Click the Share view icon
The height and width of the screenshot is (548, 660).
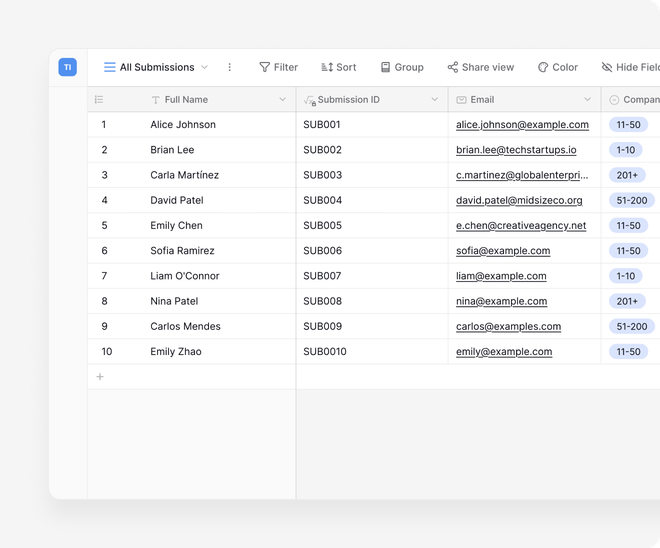tap(453, 67)
